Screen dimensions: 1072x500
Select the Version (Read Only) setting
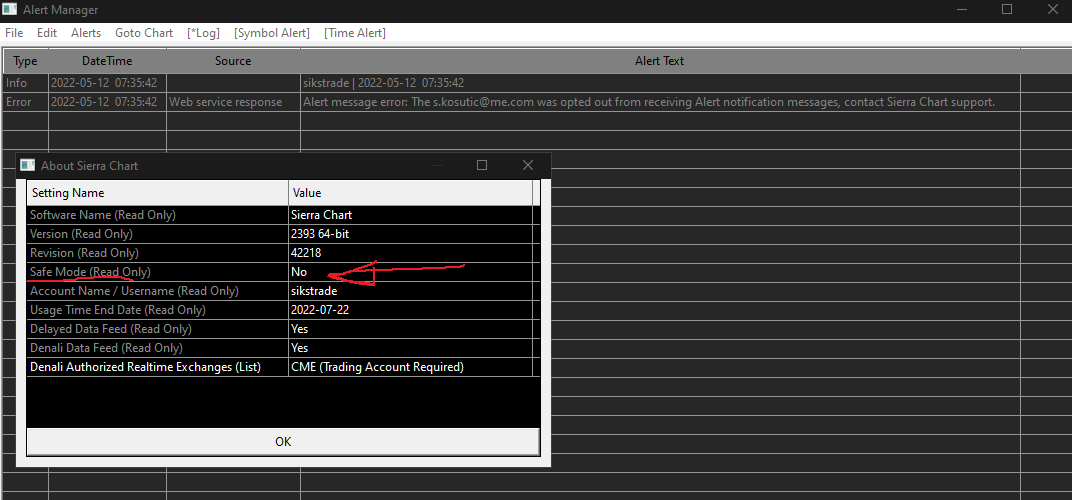pos(157,234)
